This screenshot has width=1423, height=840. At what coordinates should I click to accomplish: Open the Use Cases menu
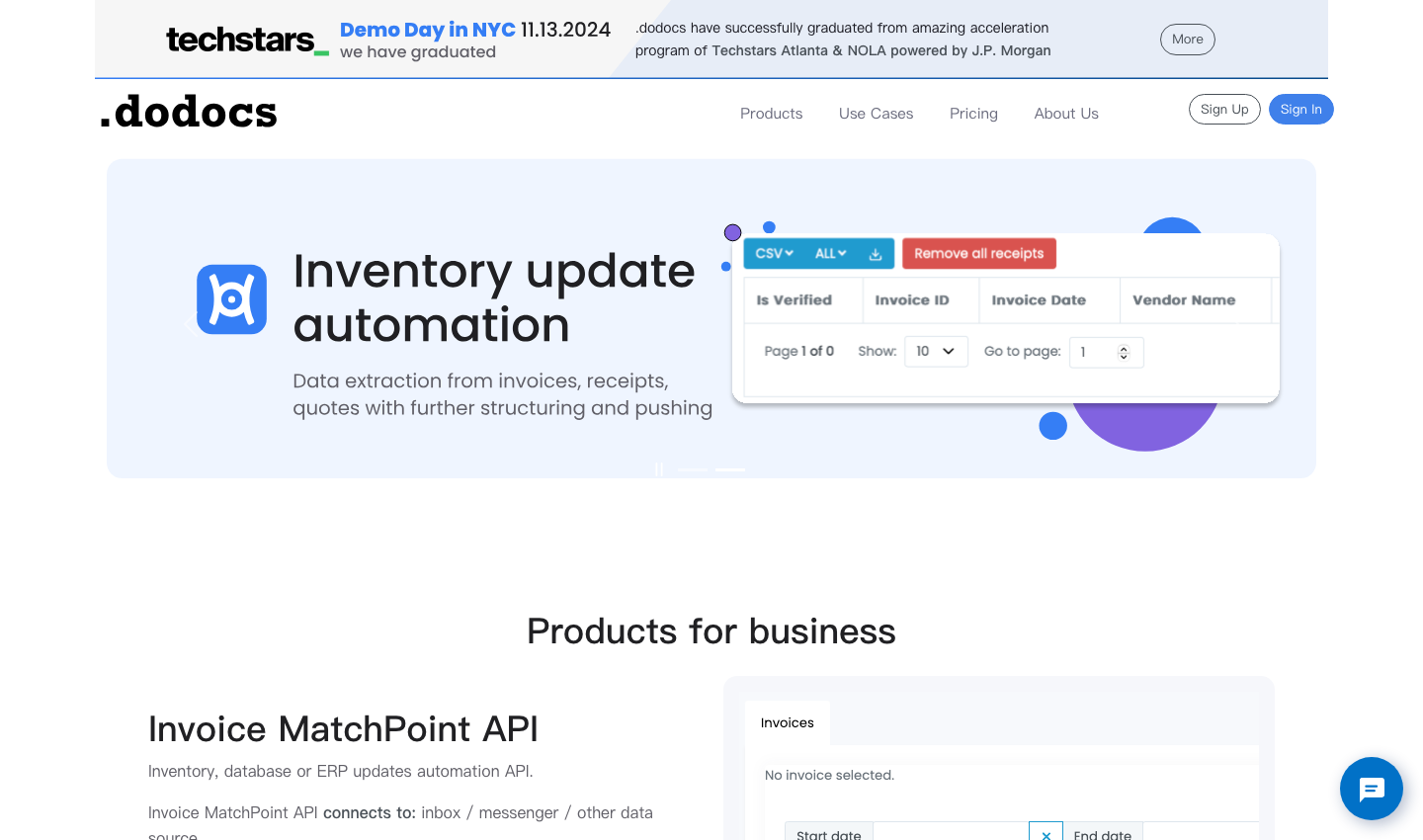(x=877, y=114)
